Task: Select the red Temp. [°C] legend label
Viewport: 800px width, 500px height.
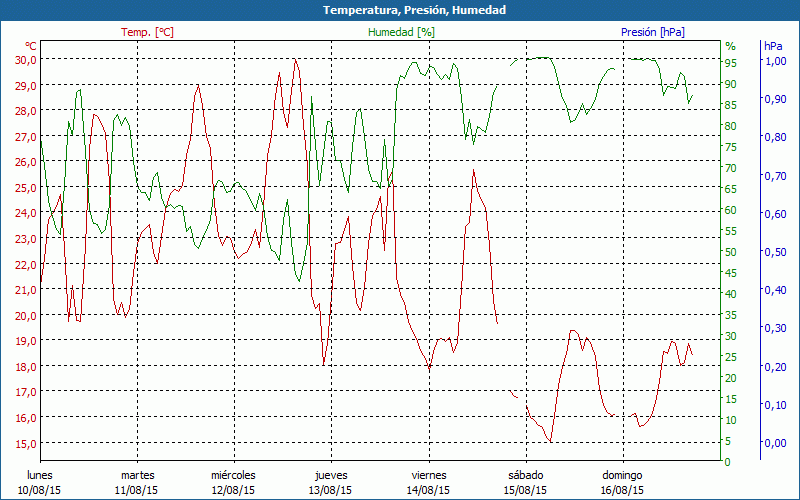Action: pos(147,32)
